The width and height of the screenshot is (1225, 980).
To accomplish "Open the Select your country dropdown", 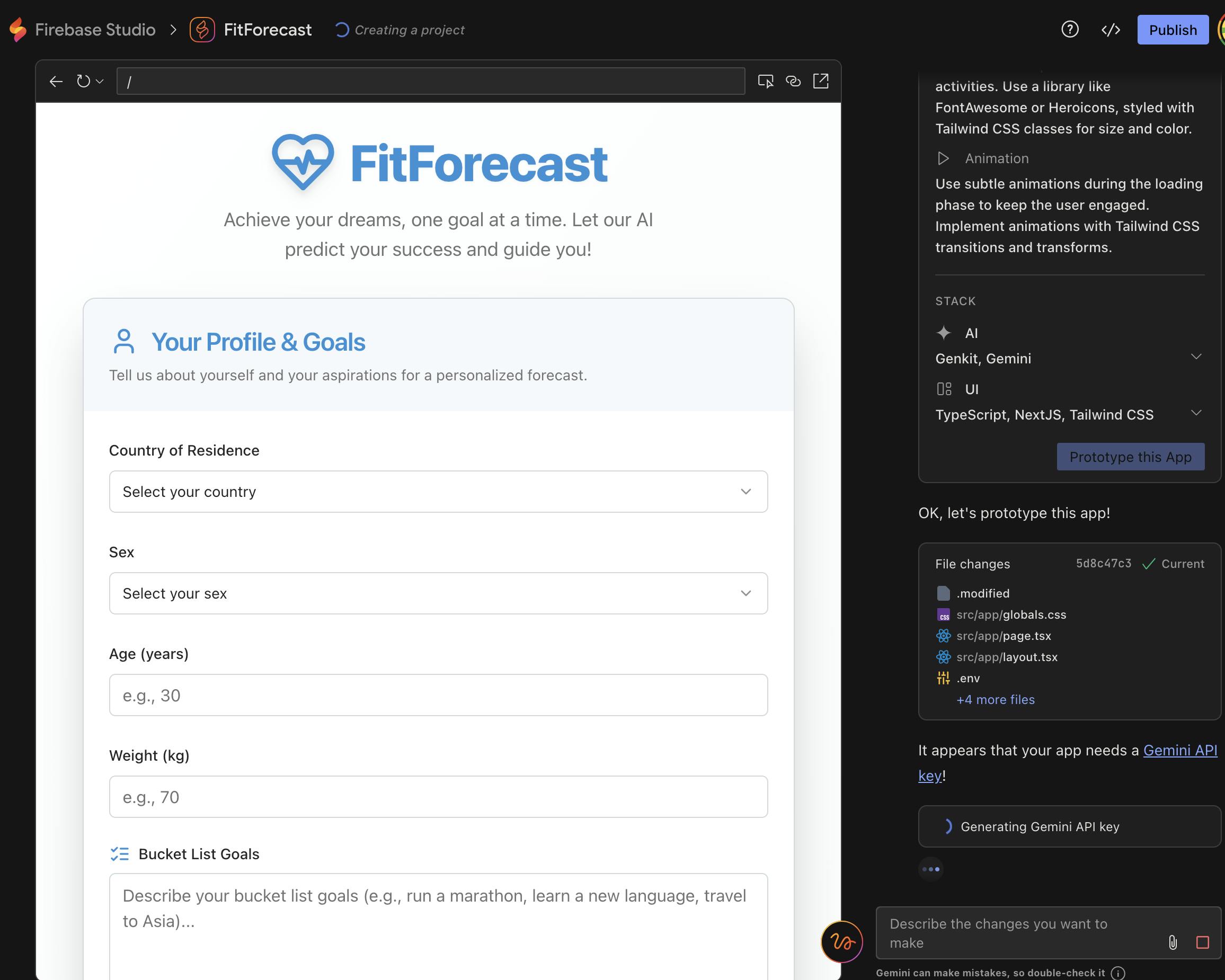I will pyautogui.click(x=438, y=492).
